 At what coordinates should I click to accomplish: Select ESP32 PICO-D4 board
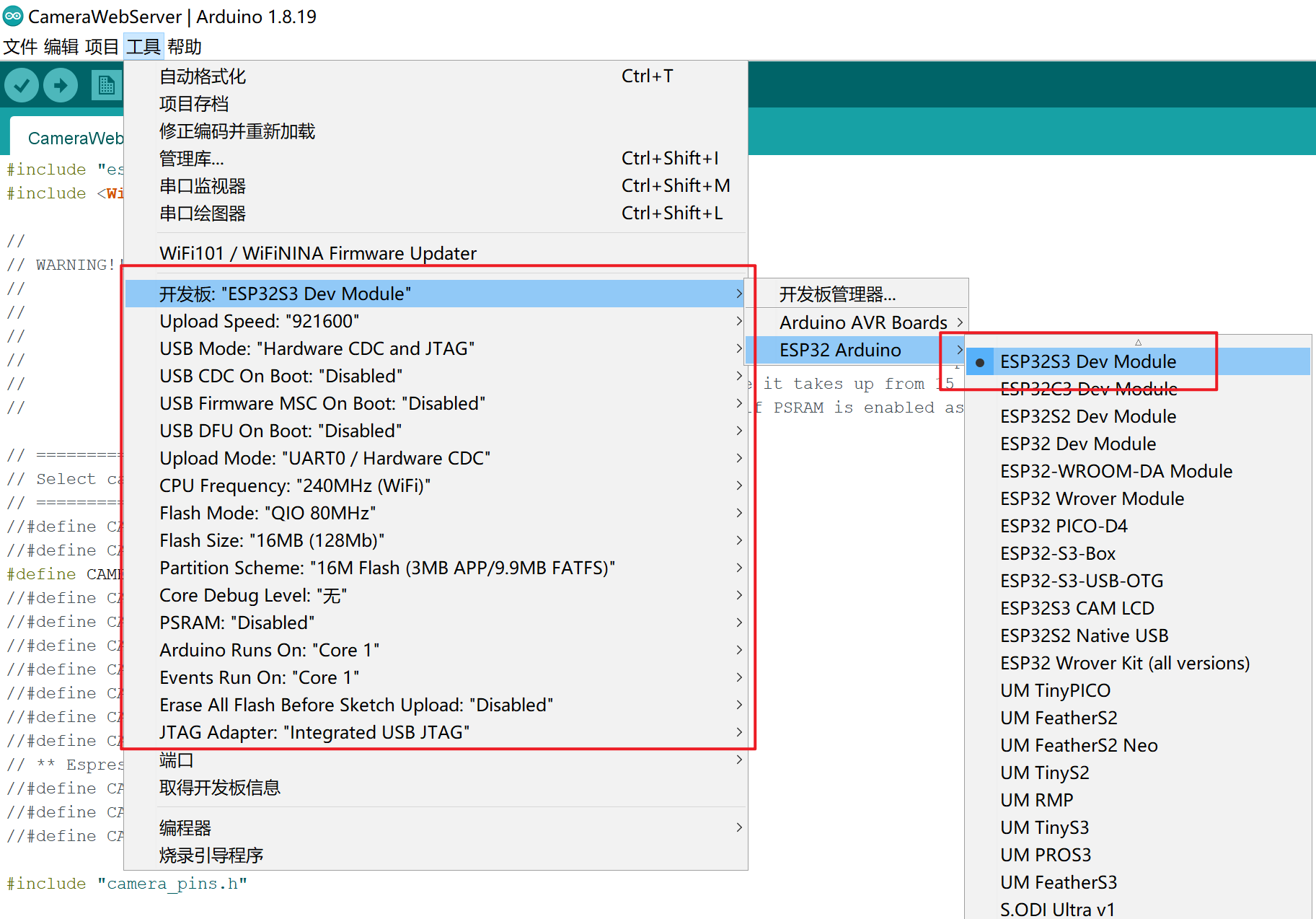pyautogui.click(x=1138, y=526)
